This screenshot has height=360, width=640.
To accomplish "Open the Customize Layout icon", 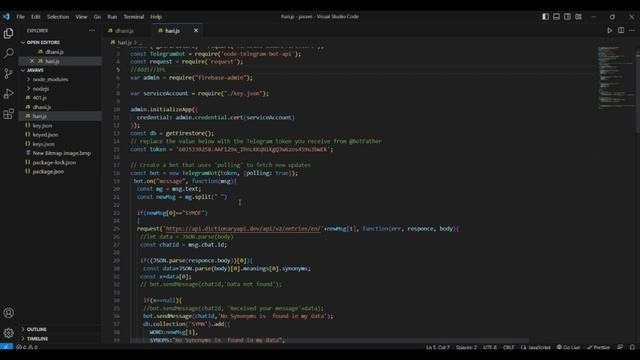I will (x=578, y=17).
